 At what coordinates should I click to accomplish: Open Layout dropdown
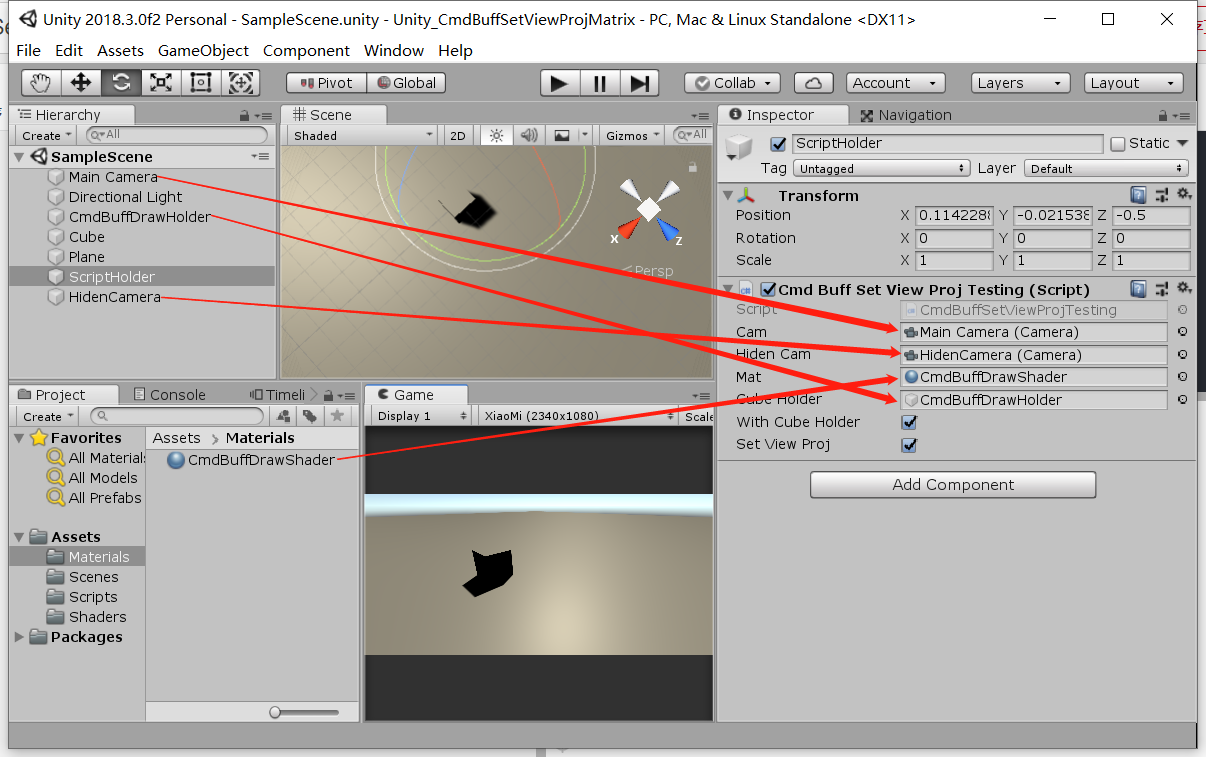[1134, 83]
